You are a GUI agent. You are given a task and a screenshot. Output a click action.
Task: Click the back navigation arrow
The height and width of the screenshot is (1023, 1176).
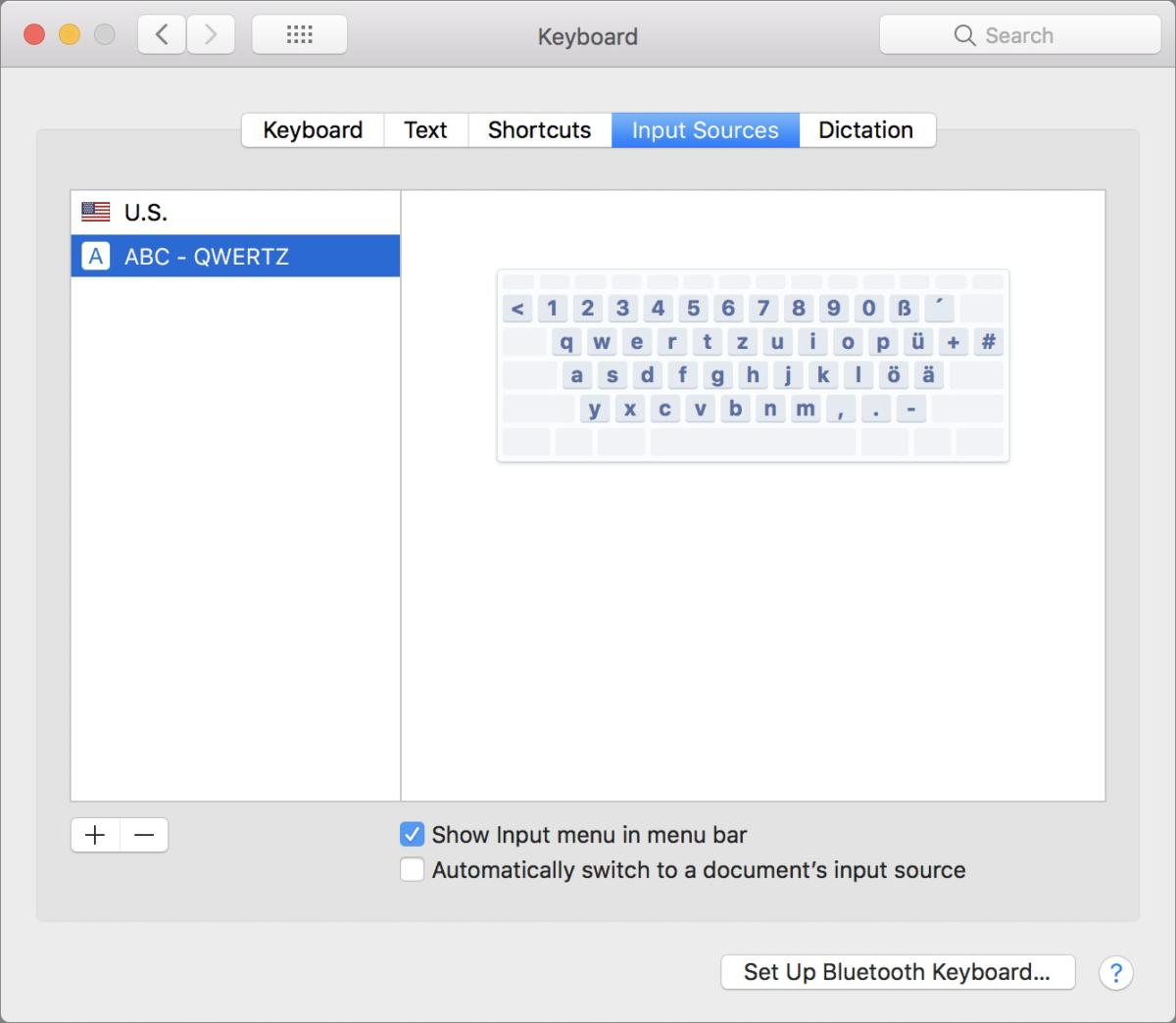[x=162, y=35]
